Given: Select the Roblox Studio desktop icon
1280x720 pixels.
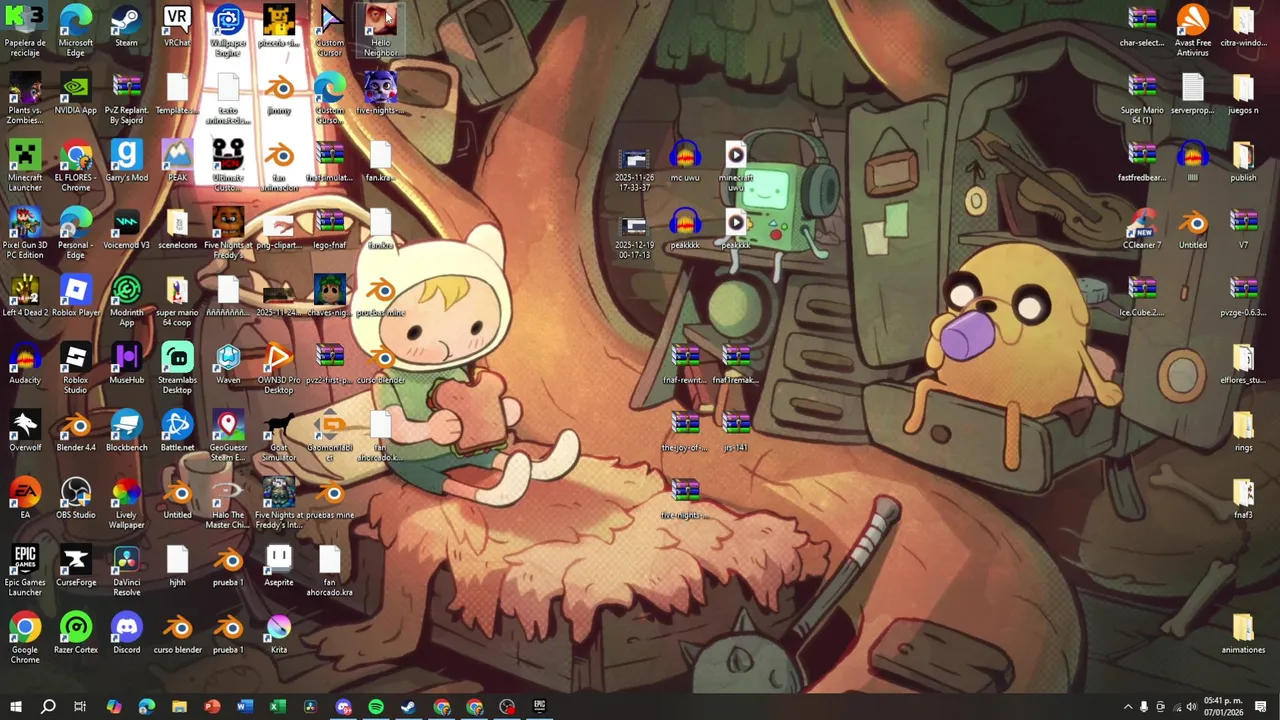Looking at the screenshot, I should [x=76, y=368].
